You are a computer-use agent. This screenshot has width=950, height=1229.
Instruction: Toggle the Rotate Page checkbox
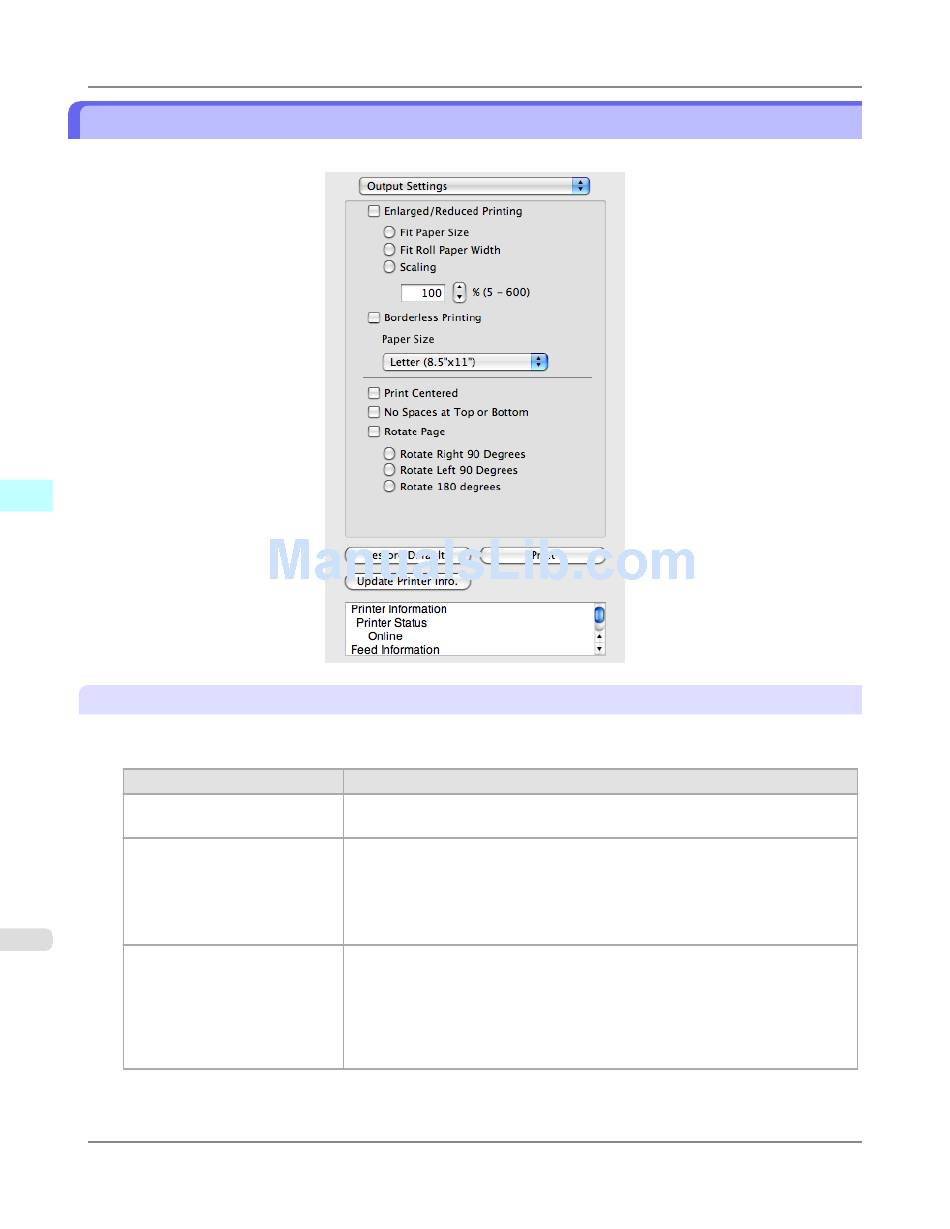click(x=374, y=432)
